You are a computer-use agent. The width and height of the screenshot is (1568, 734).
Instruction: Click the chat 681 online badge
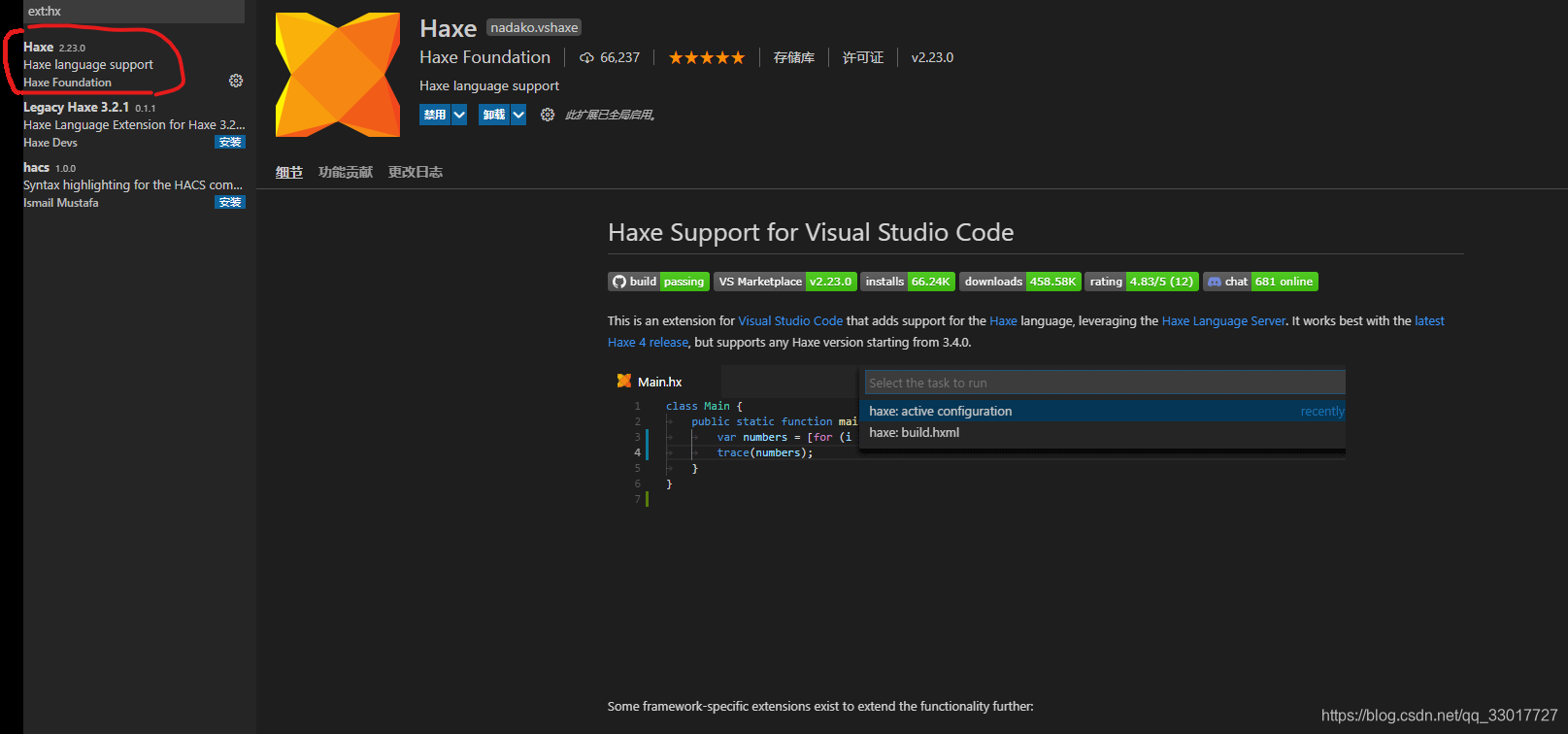tap(1260, 282)
